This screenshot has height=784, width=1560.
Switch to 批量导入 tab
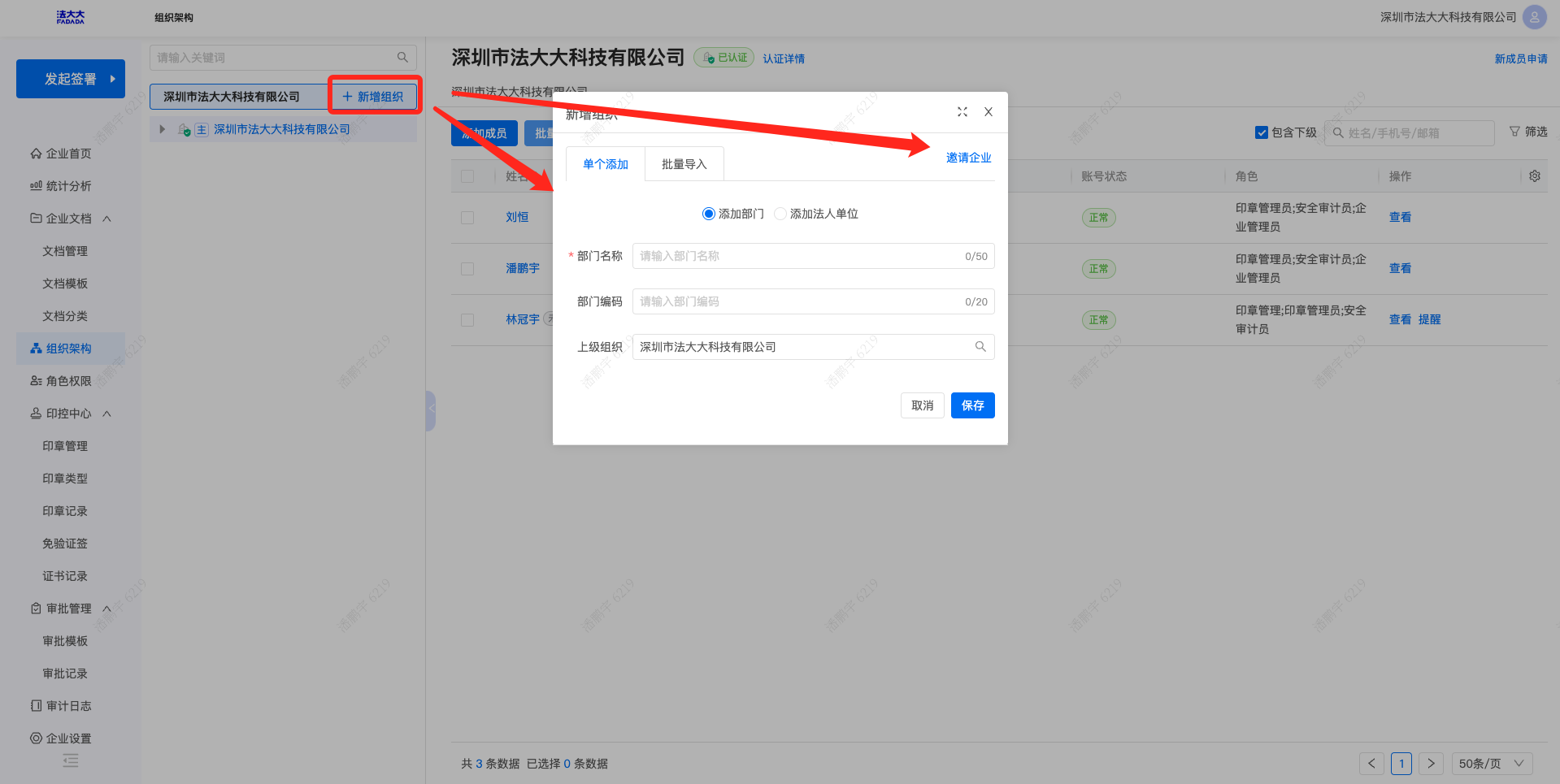point(684,164)
